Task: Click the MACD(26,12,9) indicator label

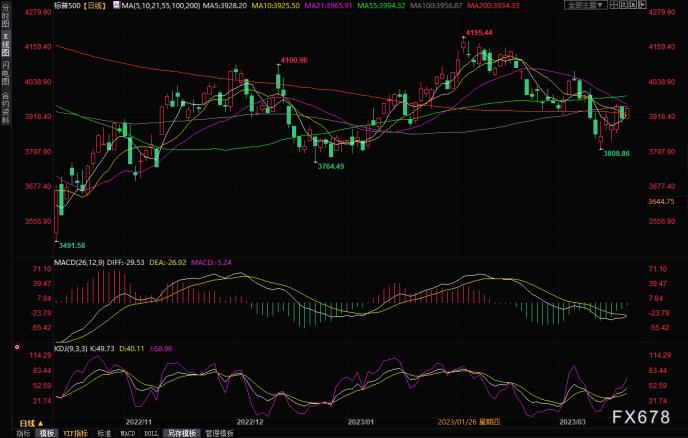Action: coord(79,262)
